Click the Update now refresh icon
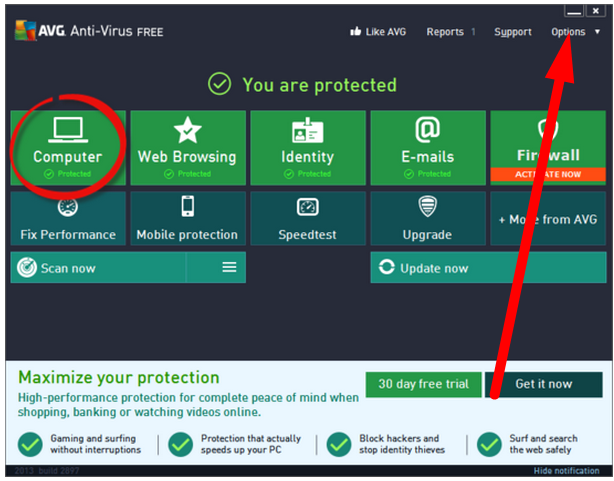 tap(386, 267)
